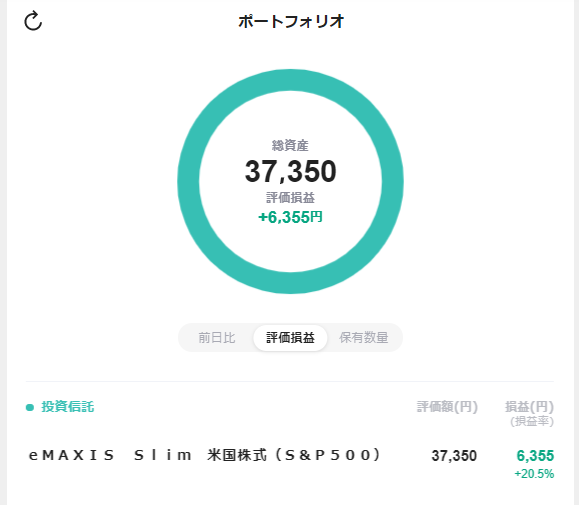Click the 評価損益 label inside the donut

tap(291, 198)
